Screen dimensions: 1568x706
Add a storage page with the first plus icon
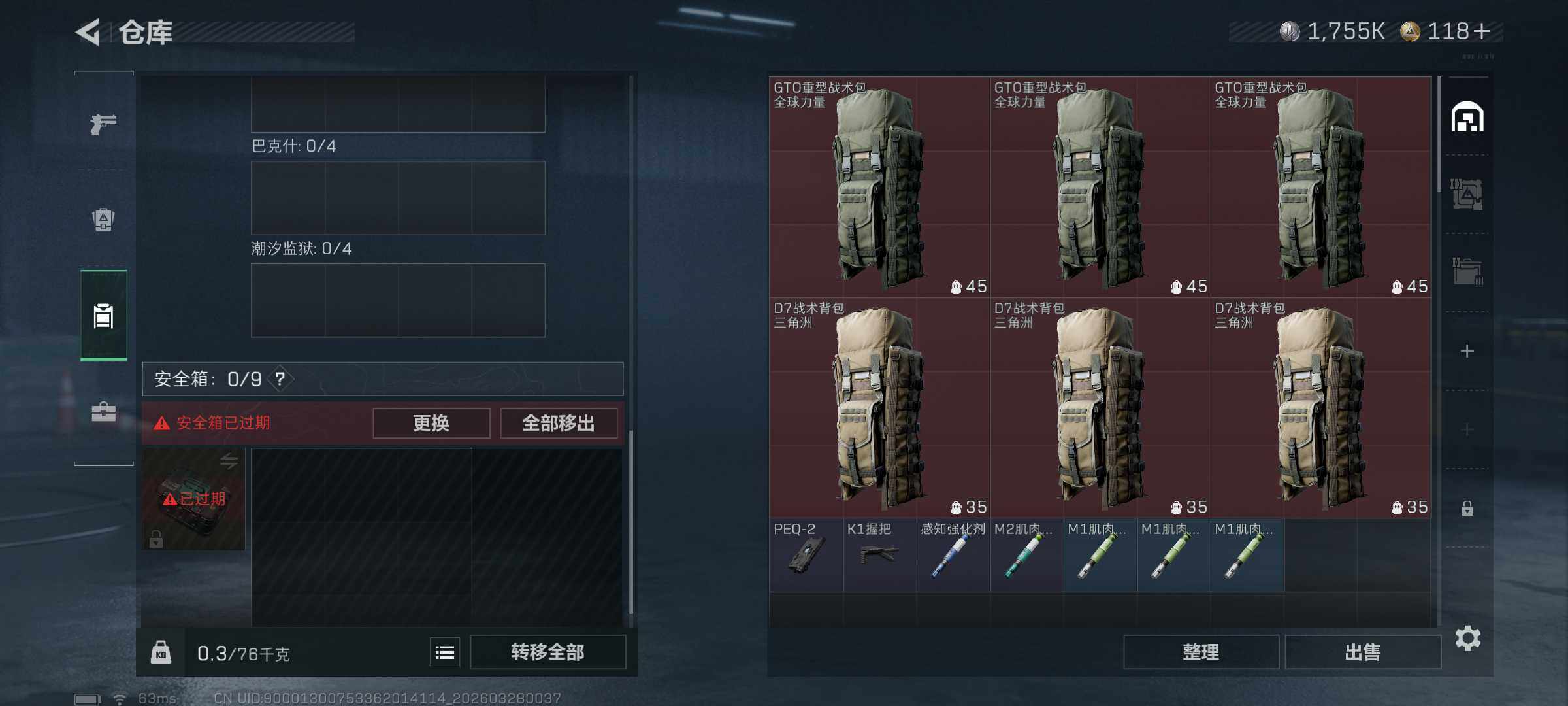(1467, 351)
